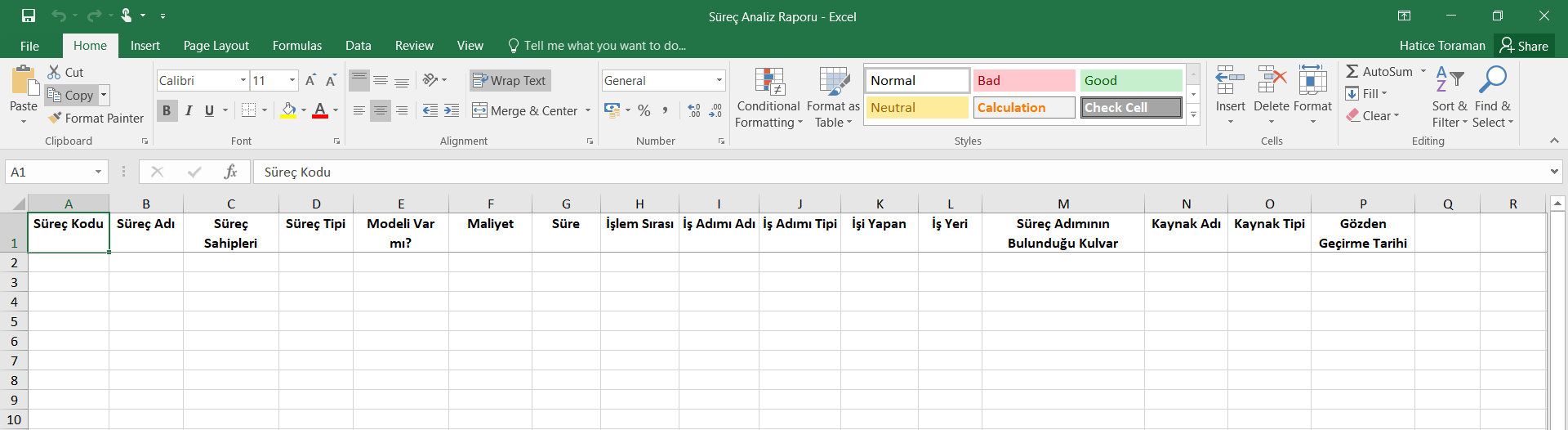
Task: Click the Share button
Action: [1524, 46]
